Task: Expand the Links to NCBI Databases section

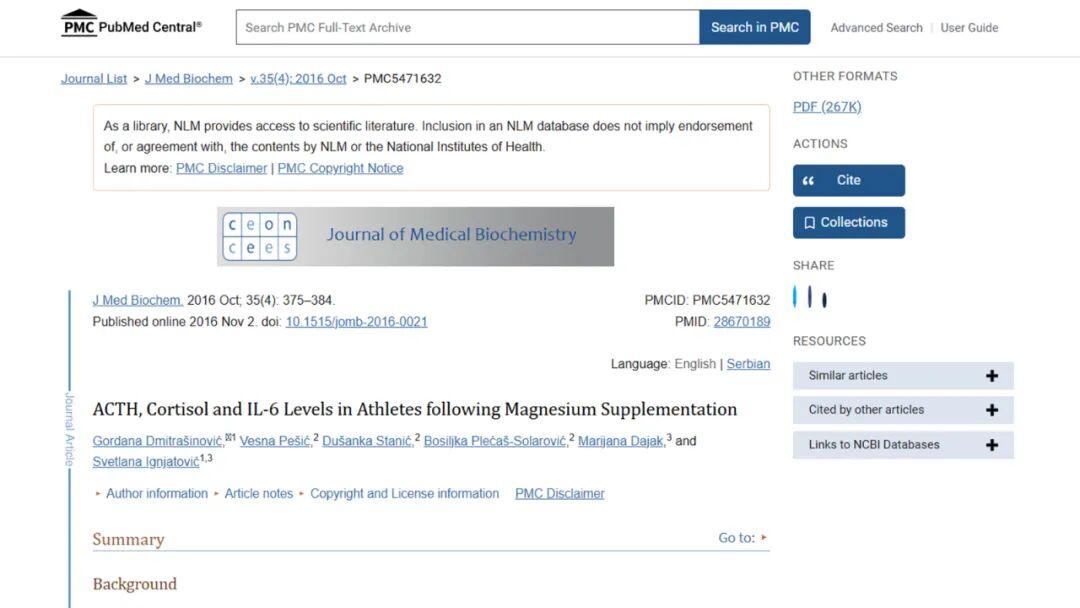Action: (992, 445)
